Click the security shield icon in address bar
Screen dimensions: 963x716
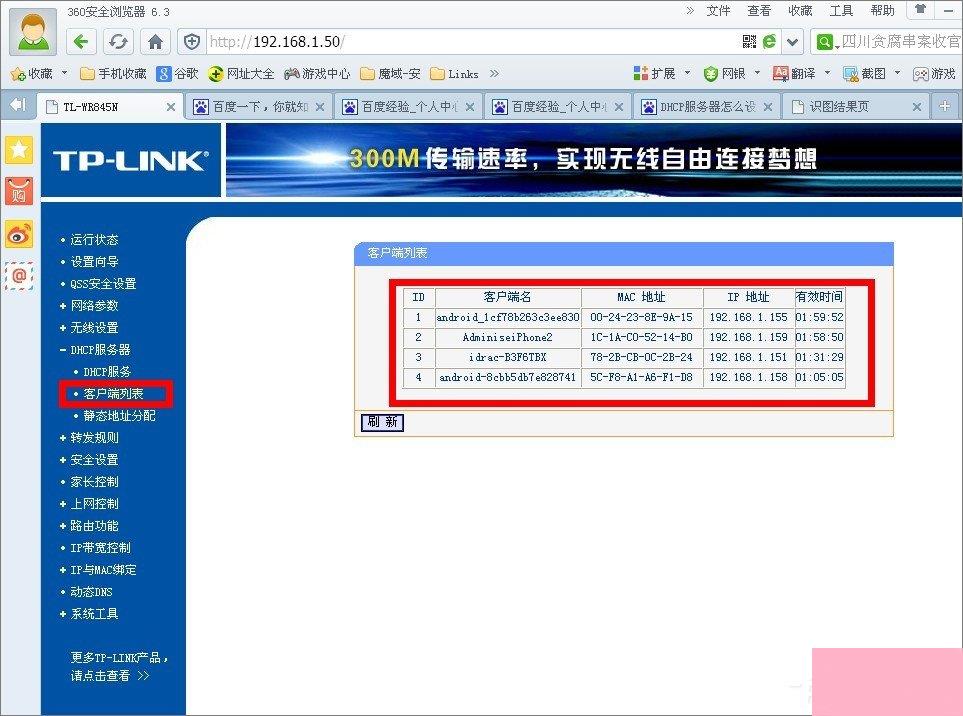[192, 42]
